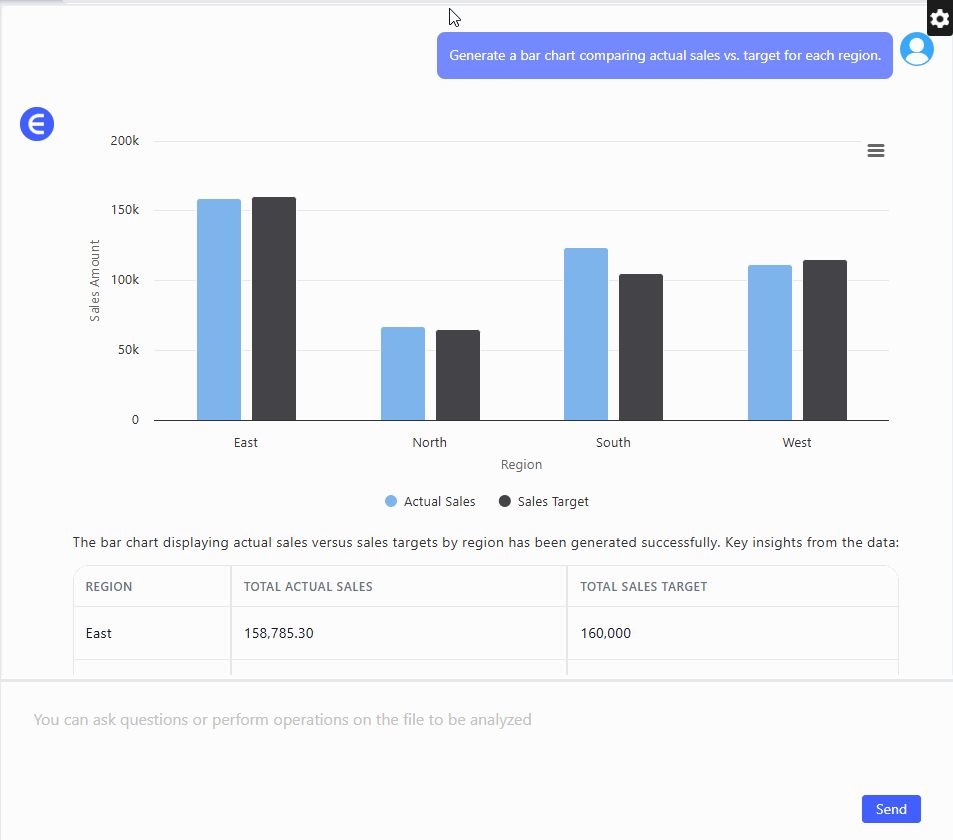
Task: Click the Total Actual Sales column header
Action: 308,587
